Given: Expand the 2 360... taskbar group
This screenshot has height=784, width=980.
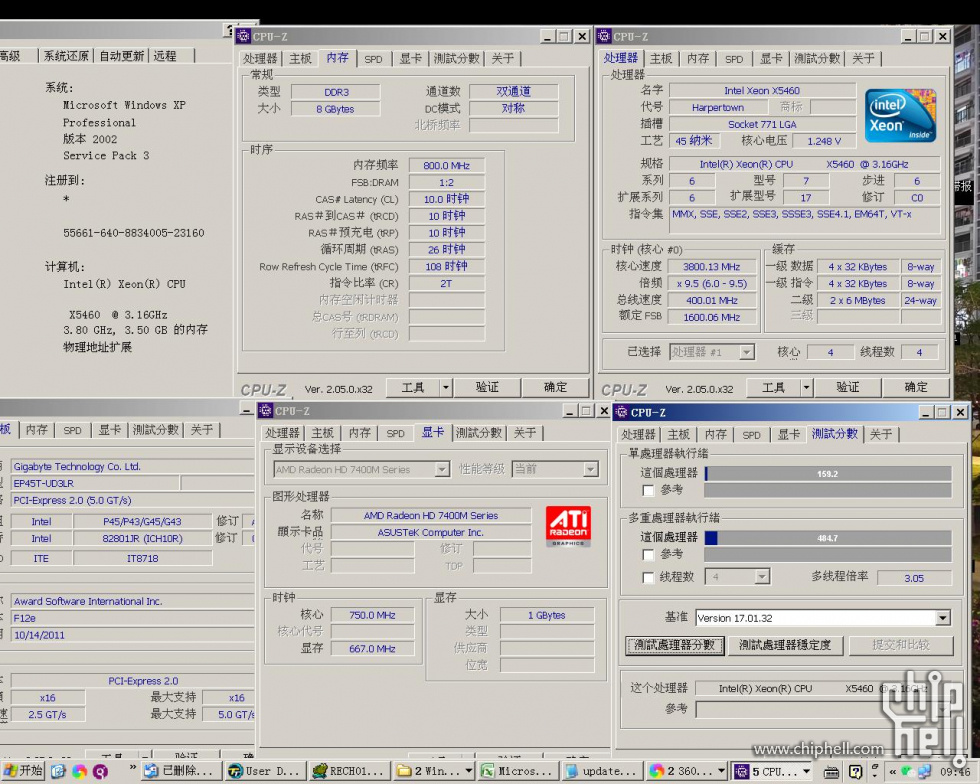Looking at the screenshot, I should click(x=721, y=771).
